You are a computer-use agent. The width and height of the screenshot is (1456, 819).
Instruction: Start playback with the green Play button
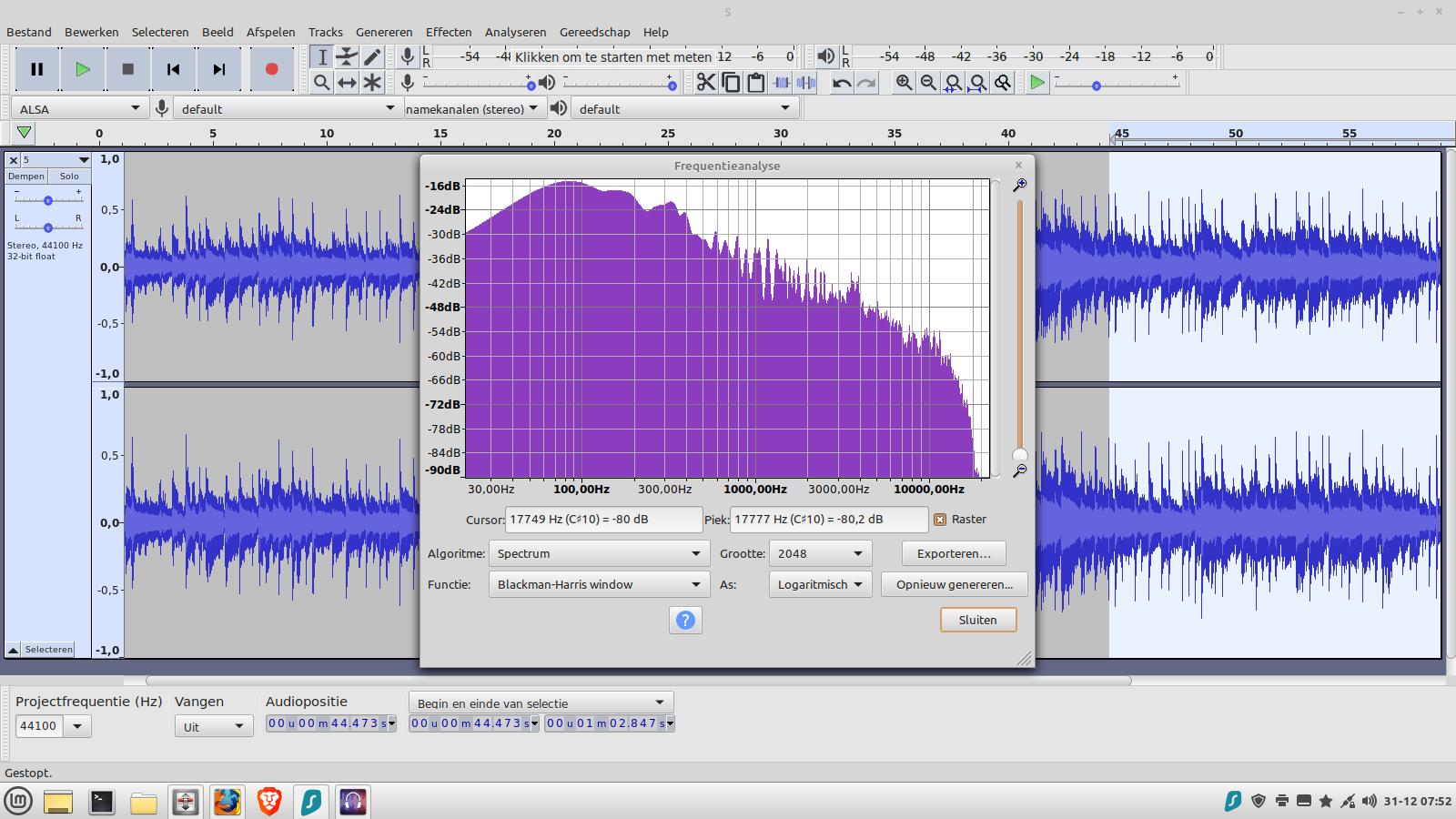pos(83,69)
